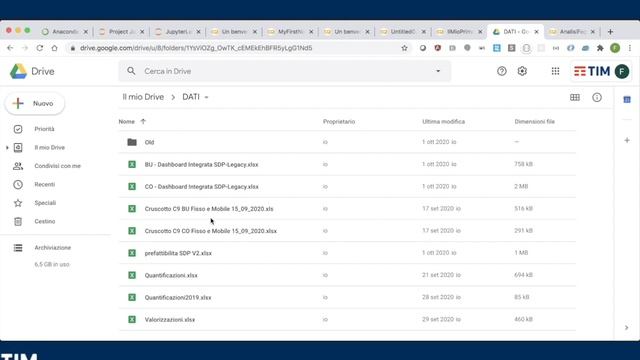Open Cestino in sidebar

click(44, 221)
